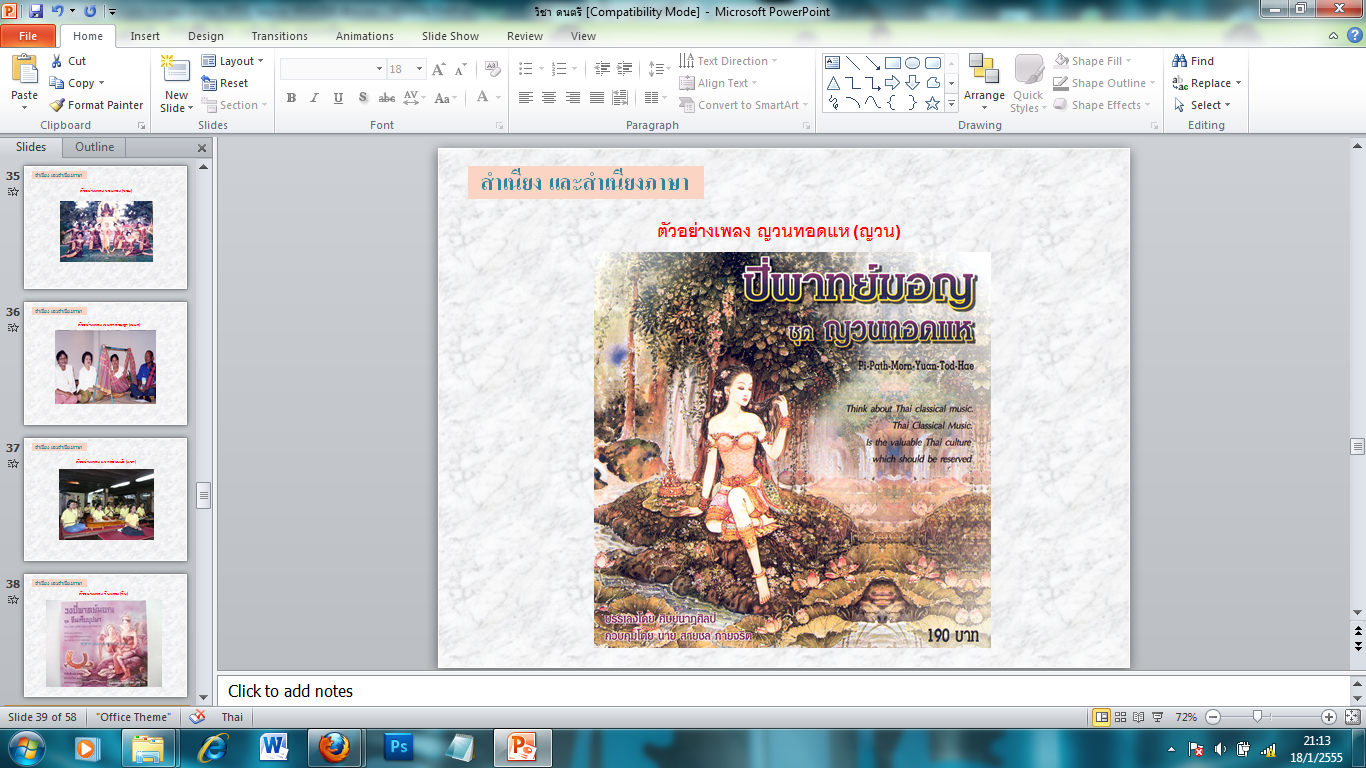Image resolution: width=1366 pixels, height=768 pixels.
Task: Increase the list indent level
Action: click(x=626, y=69)
